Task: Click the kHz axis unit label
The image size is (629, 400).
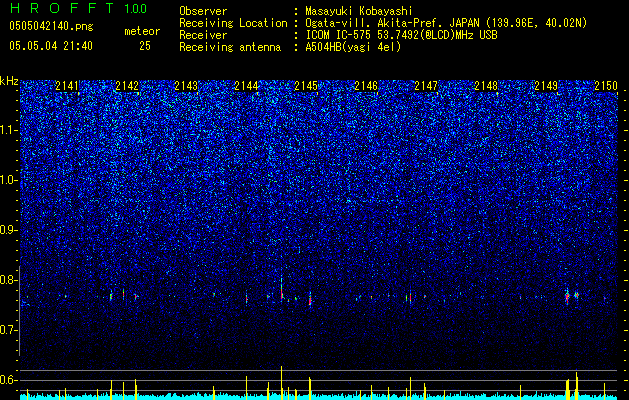Action: pyautogui.click(x=9, y=81)
